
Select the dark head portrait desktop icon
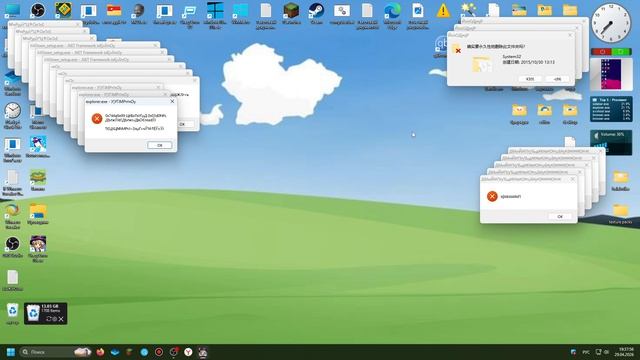[x=139, y=10]
